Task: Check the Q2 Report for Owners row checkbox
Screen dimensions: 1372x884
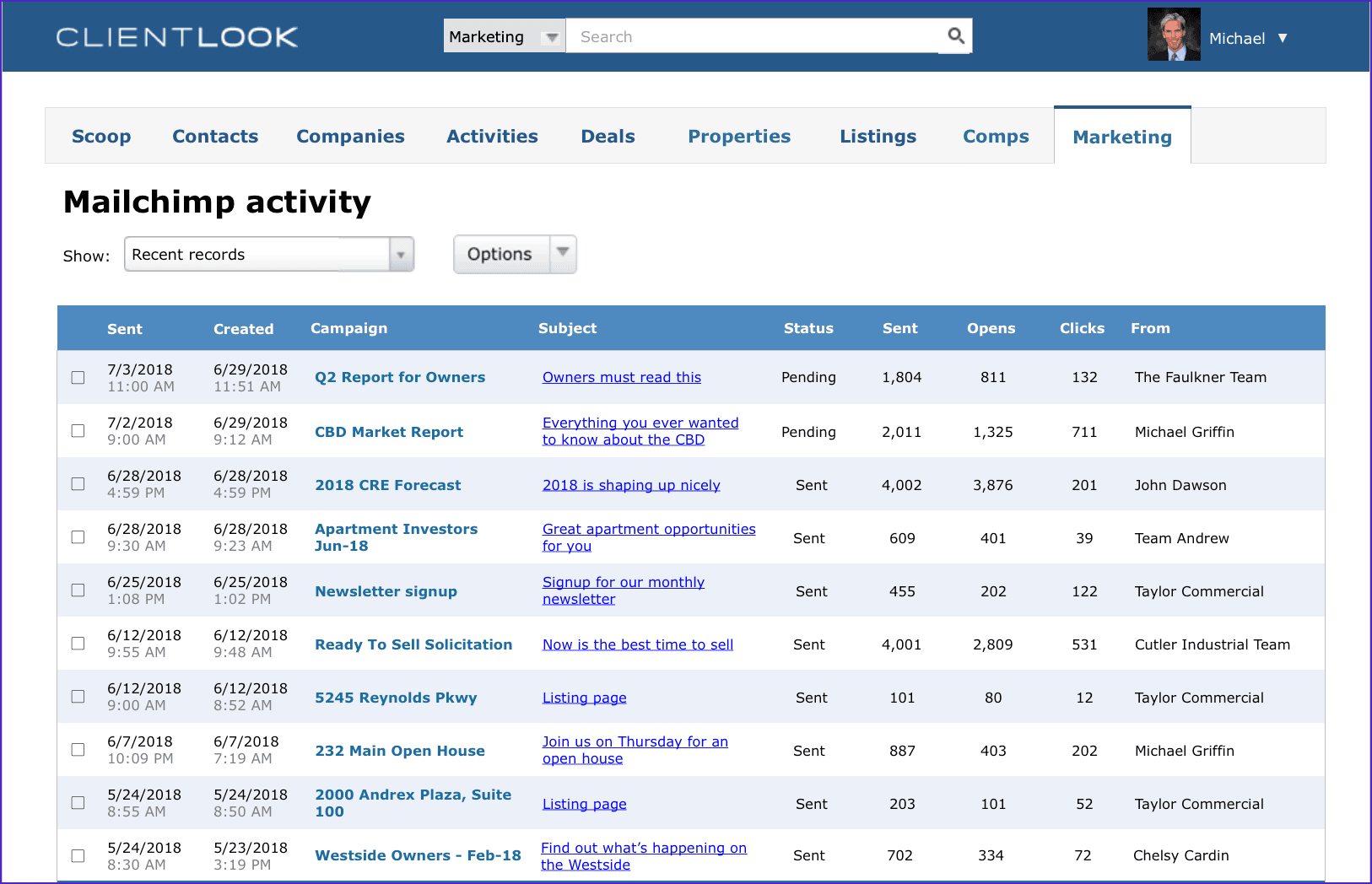Action: coord(78,377)
